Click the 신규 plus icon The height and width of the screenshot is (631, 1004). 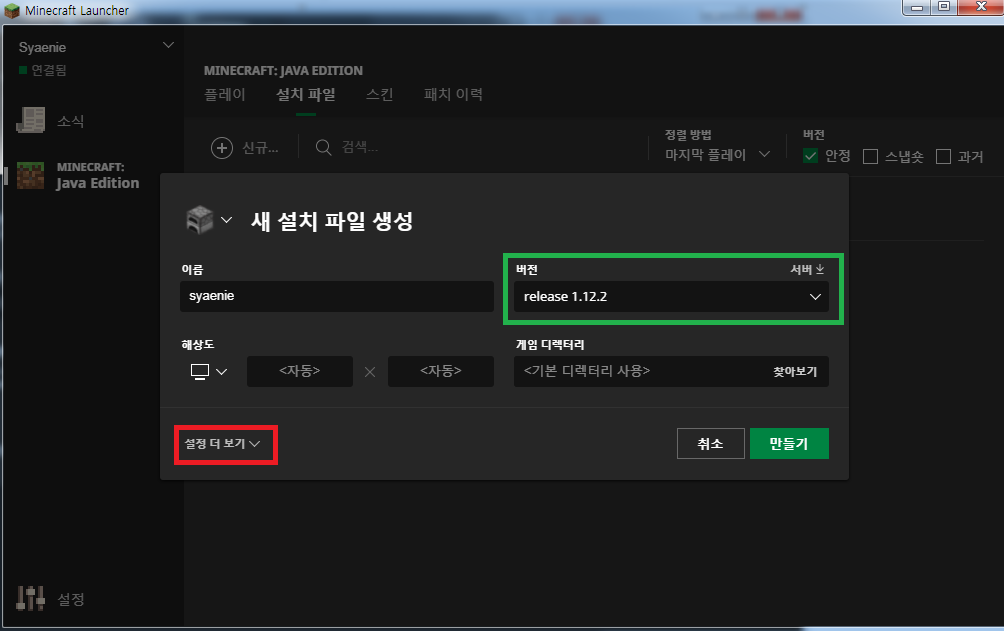[x=222, y=148]
